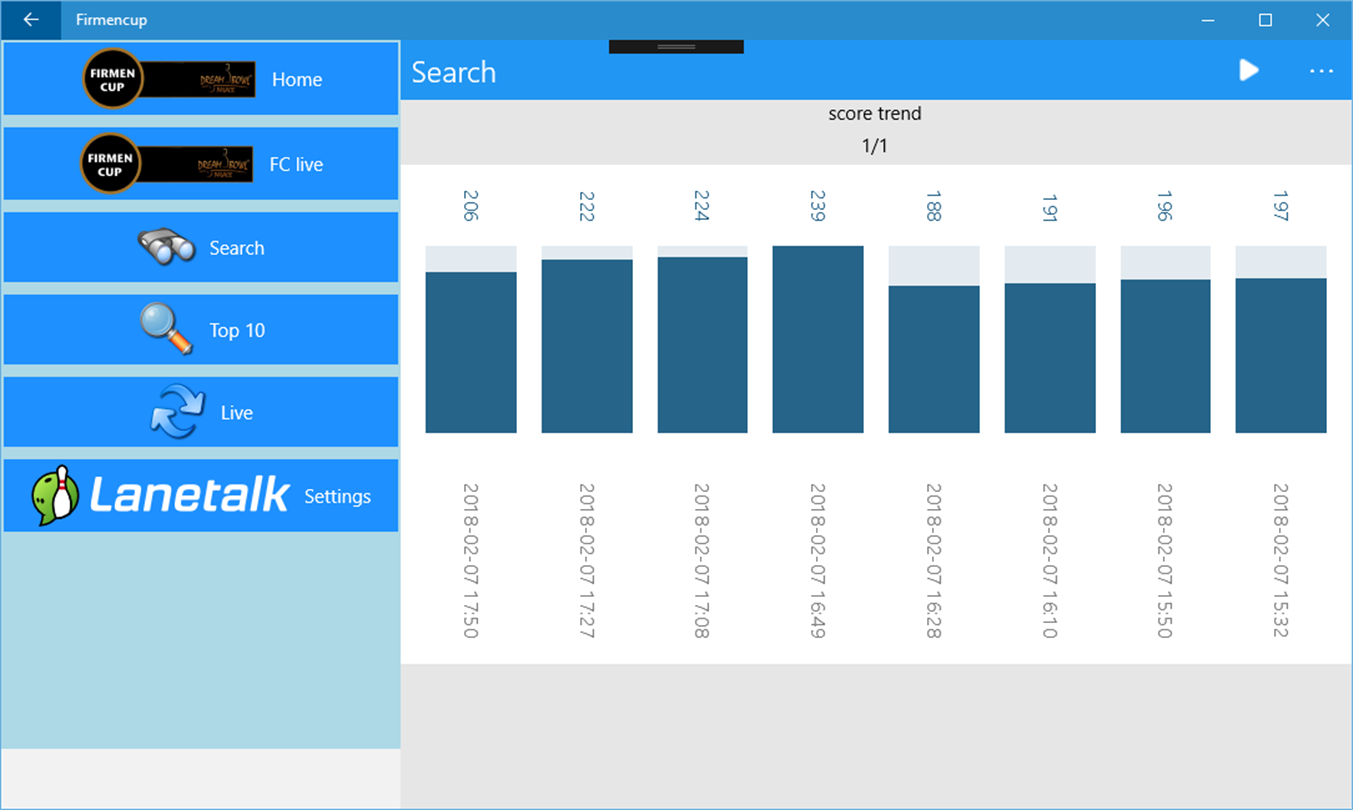Click the score label 206
1353x810 pixels.
pos(471,205)
